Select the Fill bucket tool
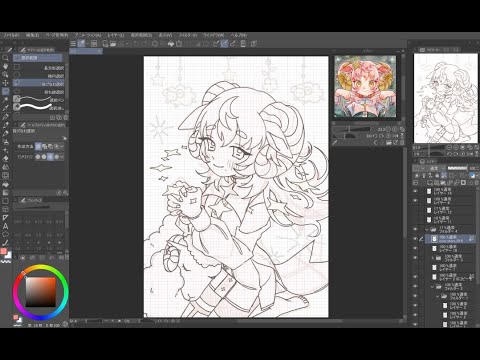The width and height of the screenshot is (480, 360). [5, 184]
